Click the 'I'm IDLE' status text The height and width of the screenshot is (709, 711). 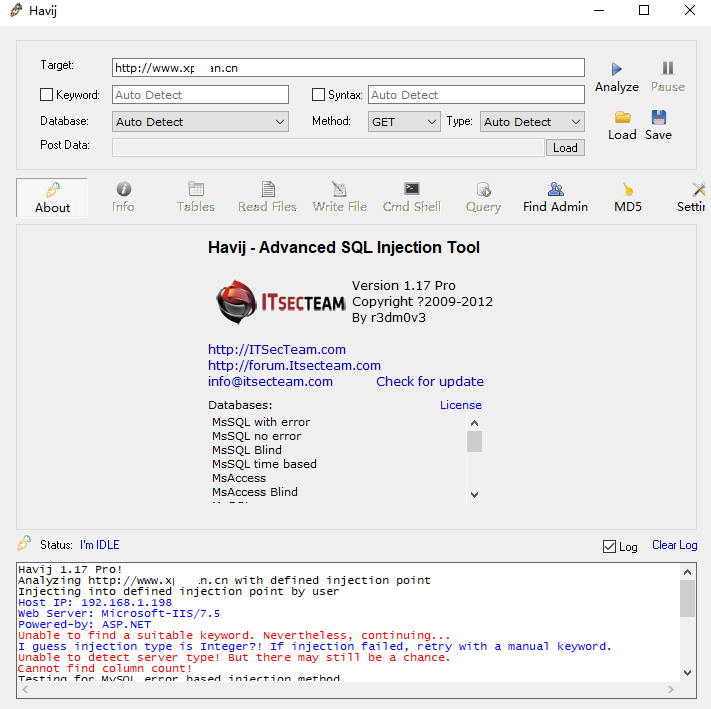pos(100,545)
